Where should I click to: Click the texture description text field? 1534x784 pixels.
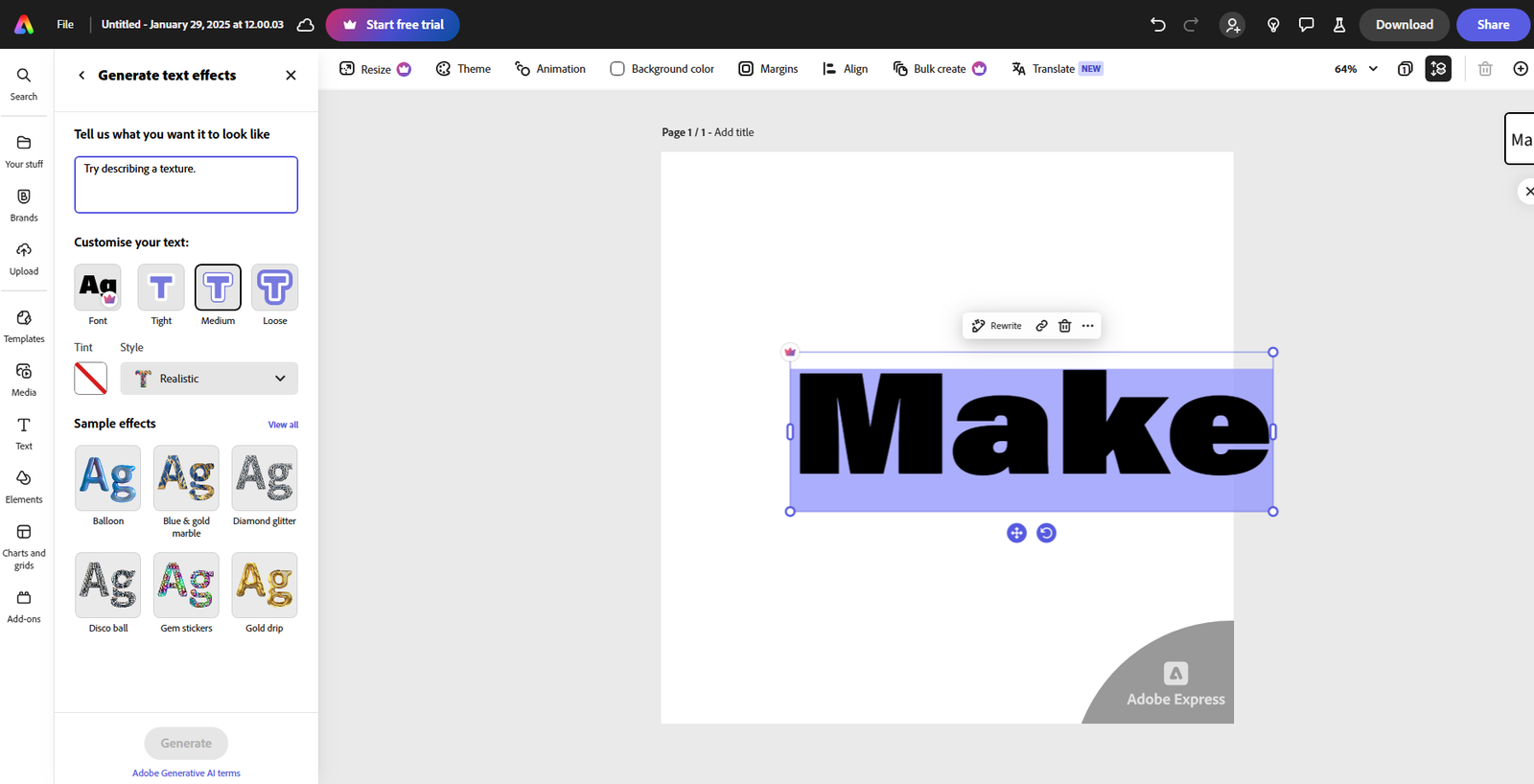[x=186, y=185]
